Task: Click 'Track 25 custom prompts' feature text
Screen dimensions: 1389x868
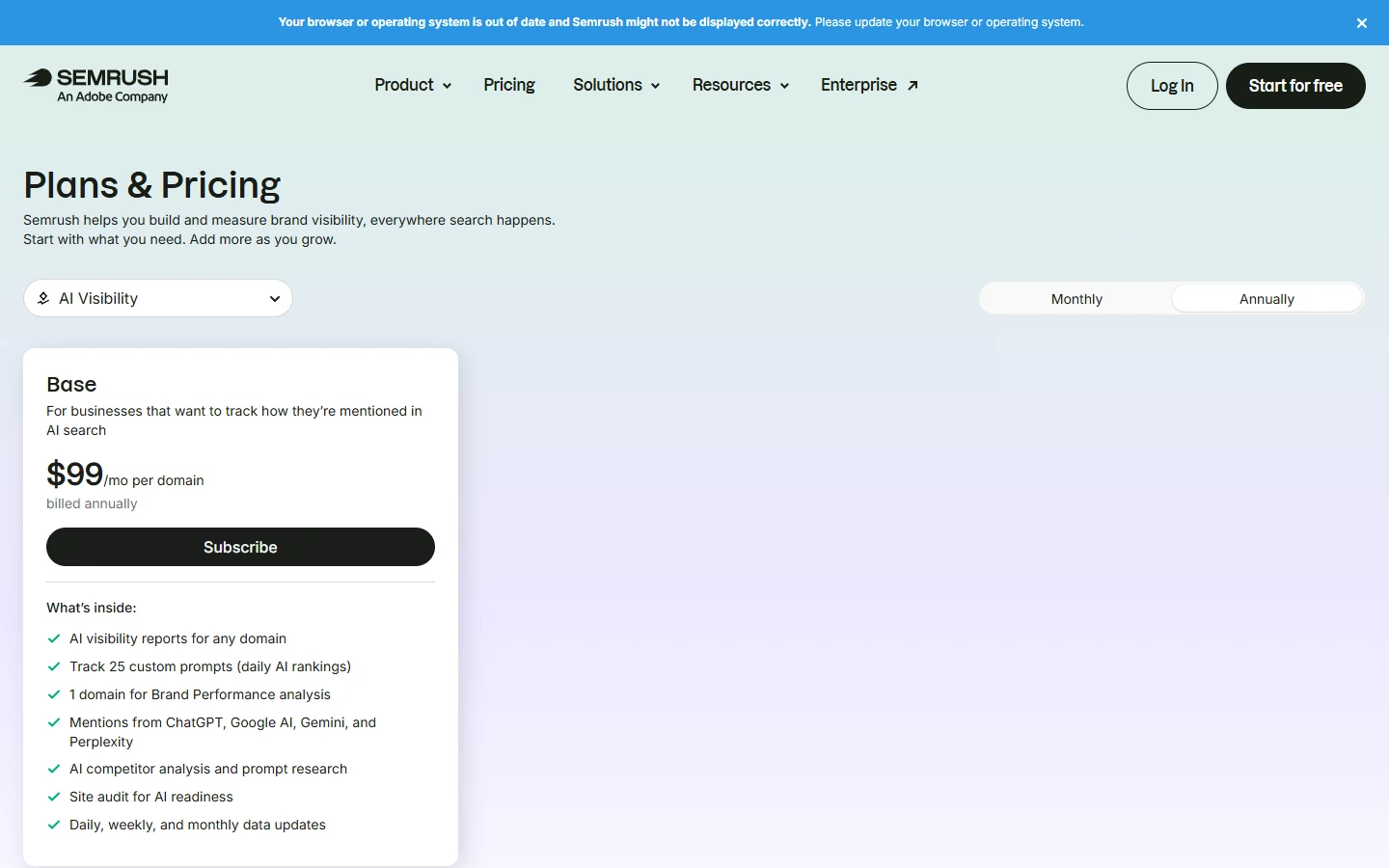Action: click(x=210, y=666)
